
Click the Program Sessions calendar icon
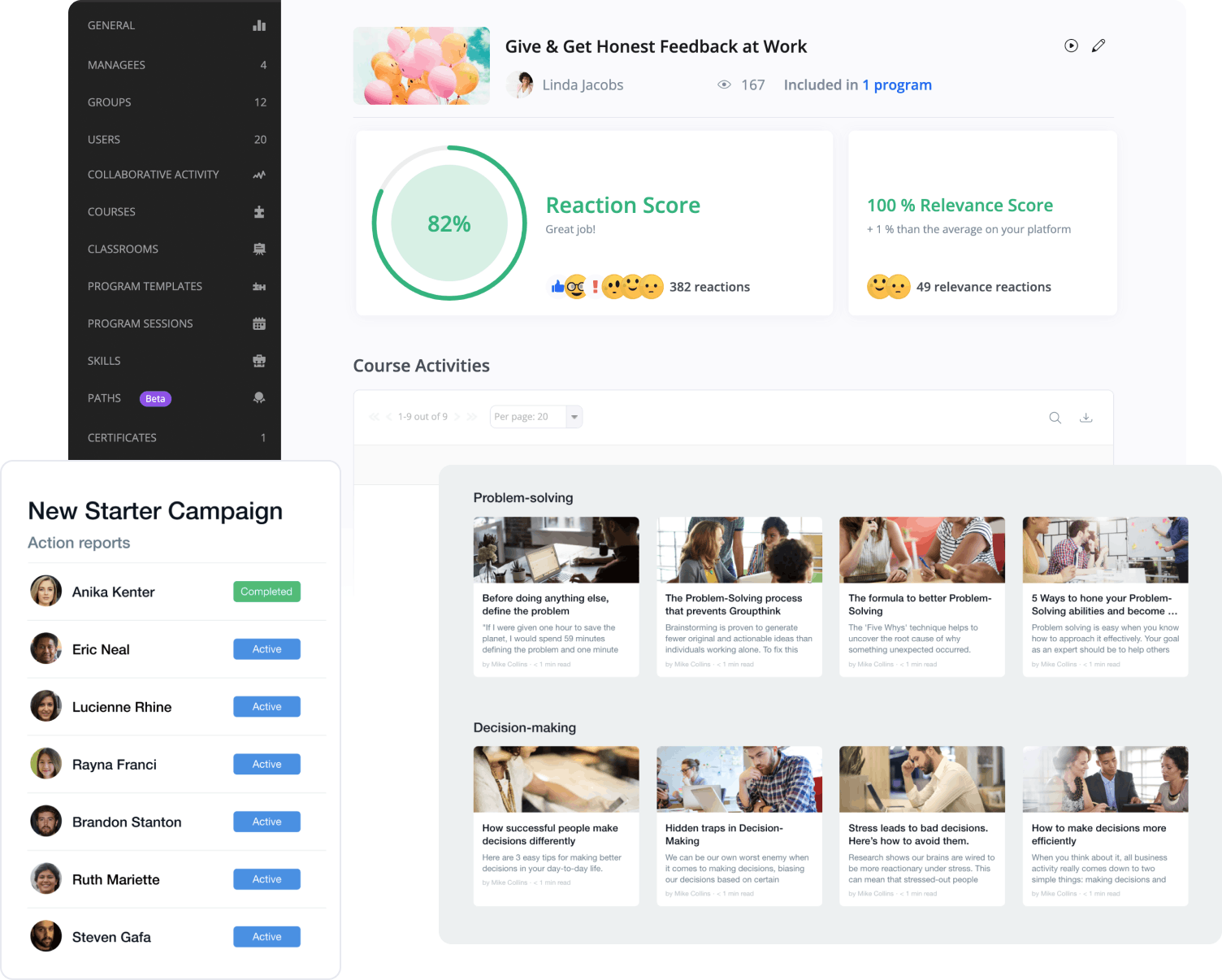click(x=259, y=323)
